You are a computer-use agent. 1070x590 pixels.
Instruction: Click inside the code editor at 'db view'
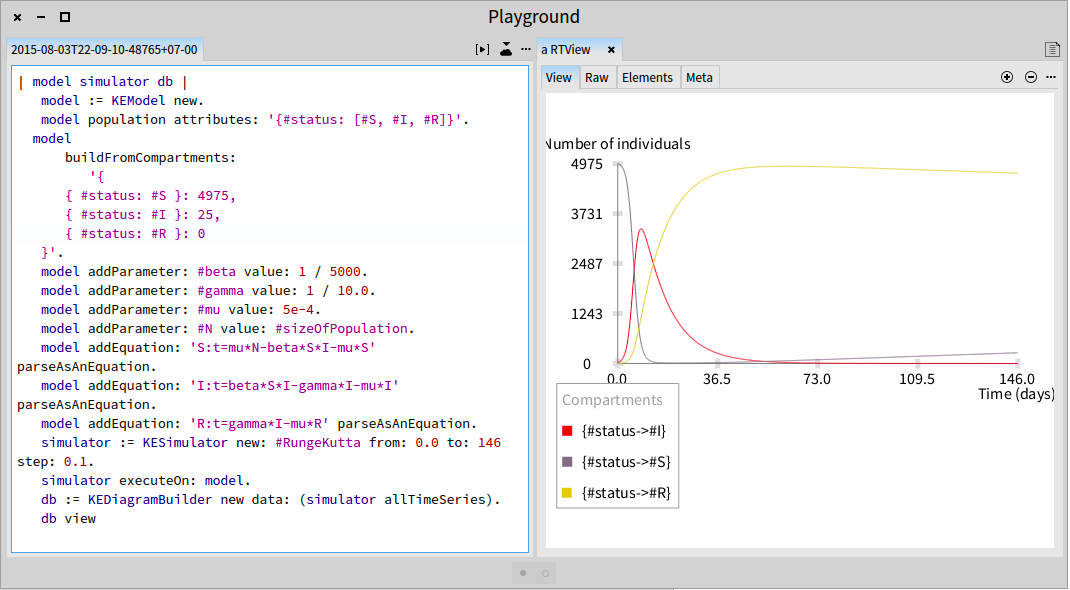[x=68, y=518]
